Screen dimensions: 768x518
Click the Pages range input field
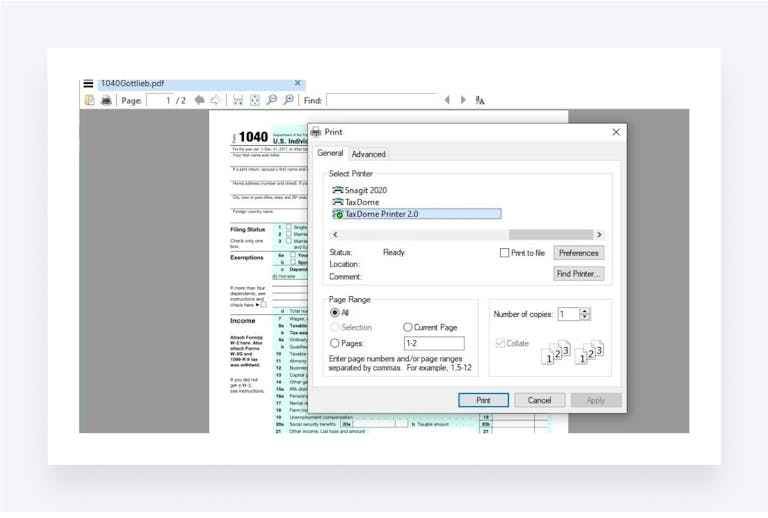tap(432, 343)
